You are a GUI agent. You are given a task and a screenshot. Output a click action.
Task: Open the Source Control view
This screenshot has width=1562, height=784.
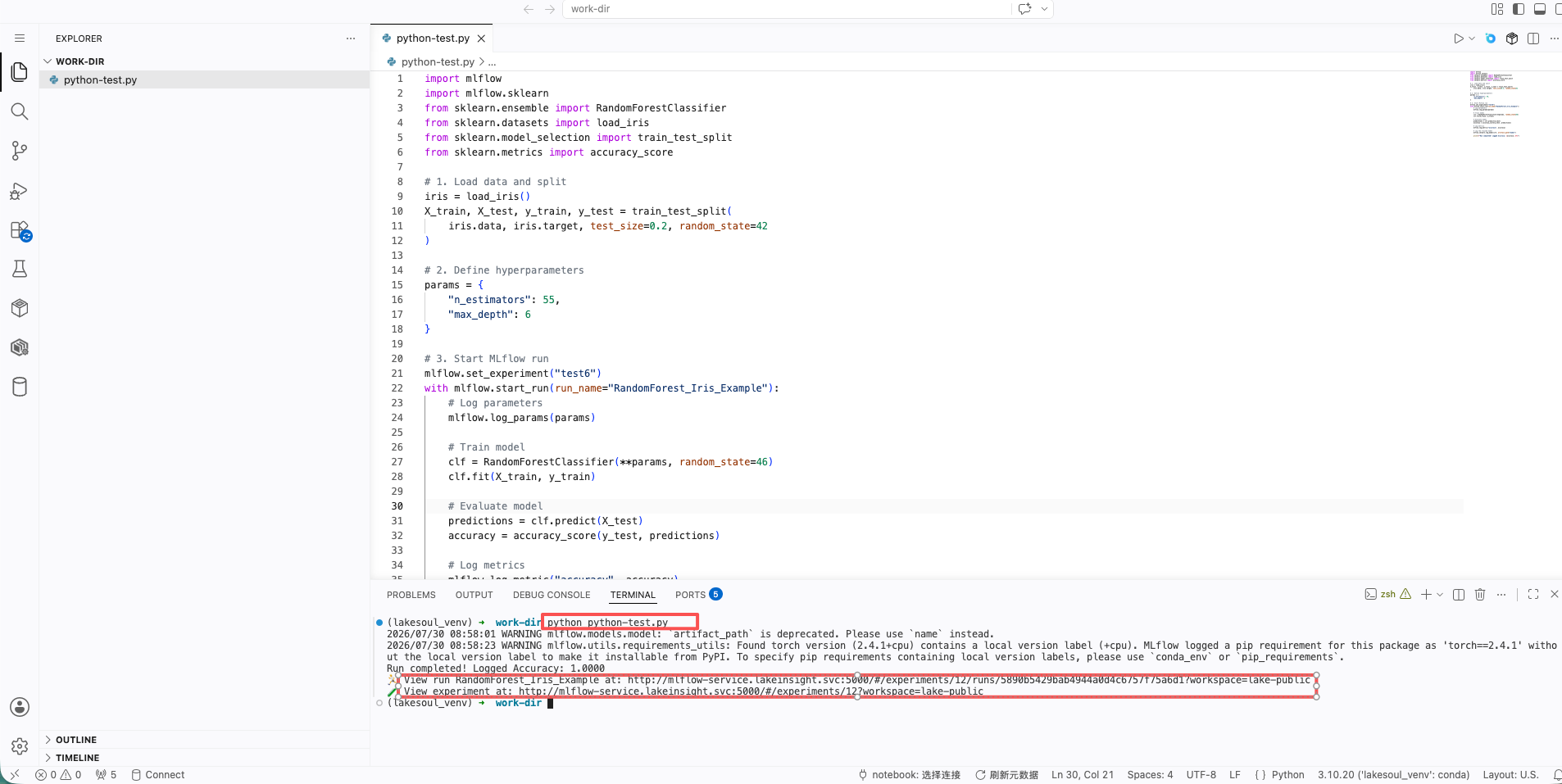pyautogui.click(x=20, y=151)
